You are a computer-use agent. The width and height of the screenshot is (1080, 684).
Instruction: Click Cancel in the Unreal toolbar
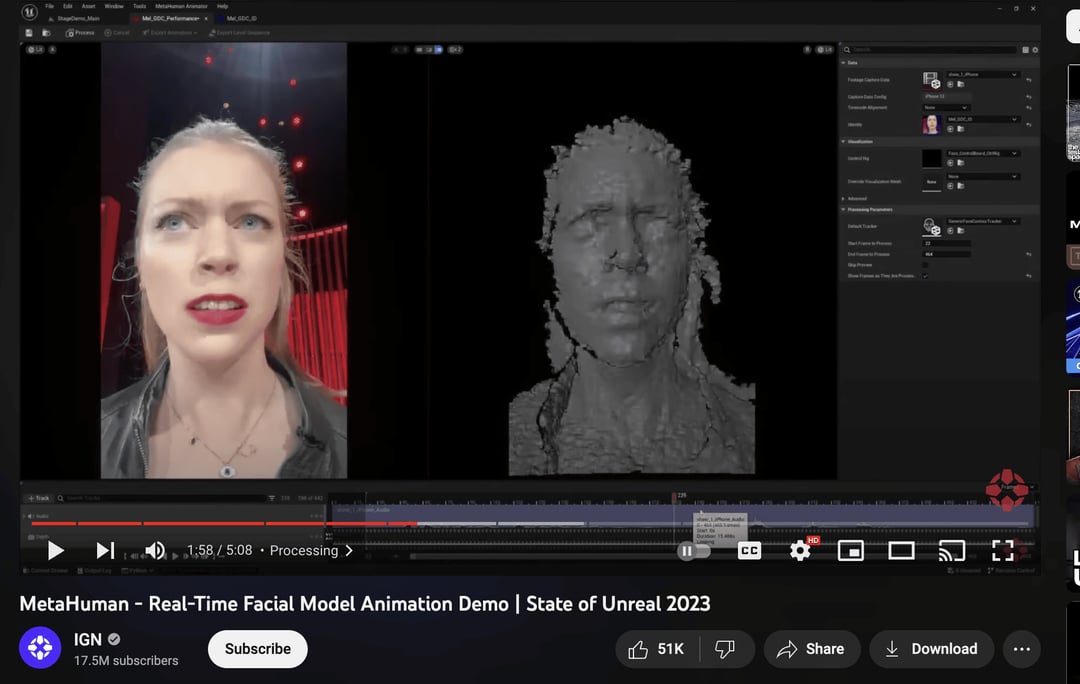pos(116,32)
